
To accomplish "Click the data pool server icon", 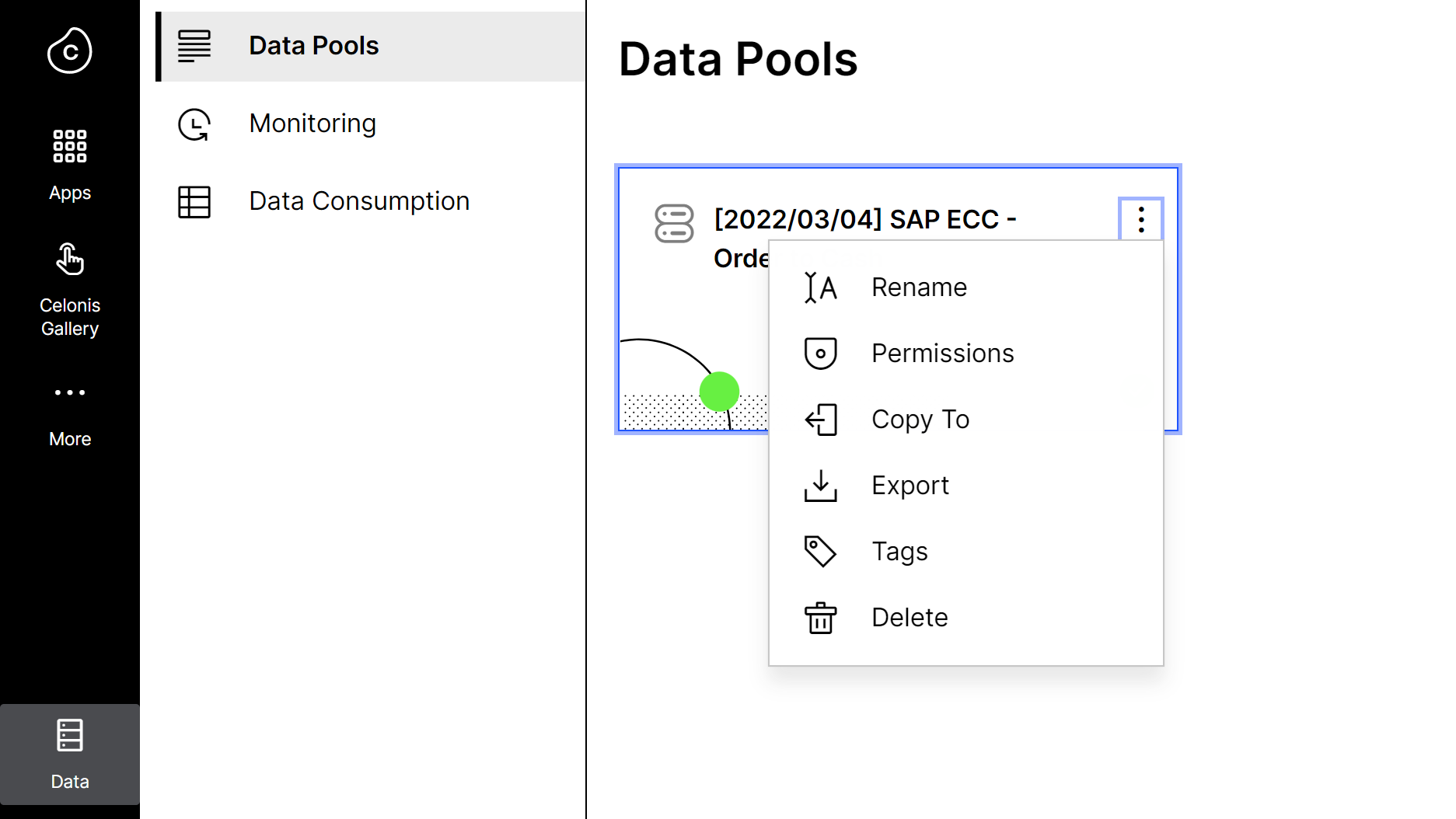I will (674, 224).
